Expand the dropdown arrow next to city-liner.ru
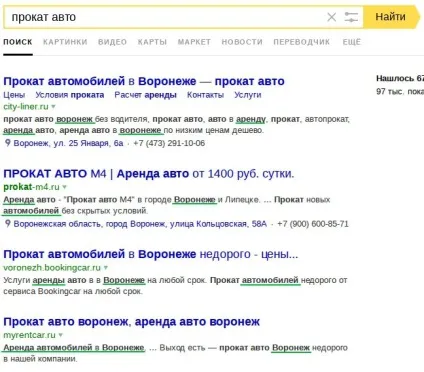Image resolution: width=424 pixels, height=372 pixels. point(53,107)
